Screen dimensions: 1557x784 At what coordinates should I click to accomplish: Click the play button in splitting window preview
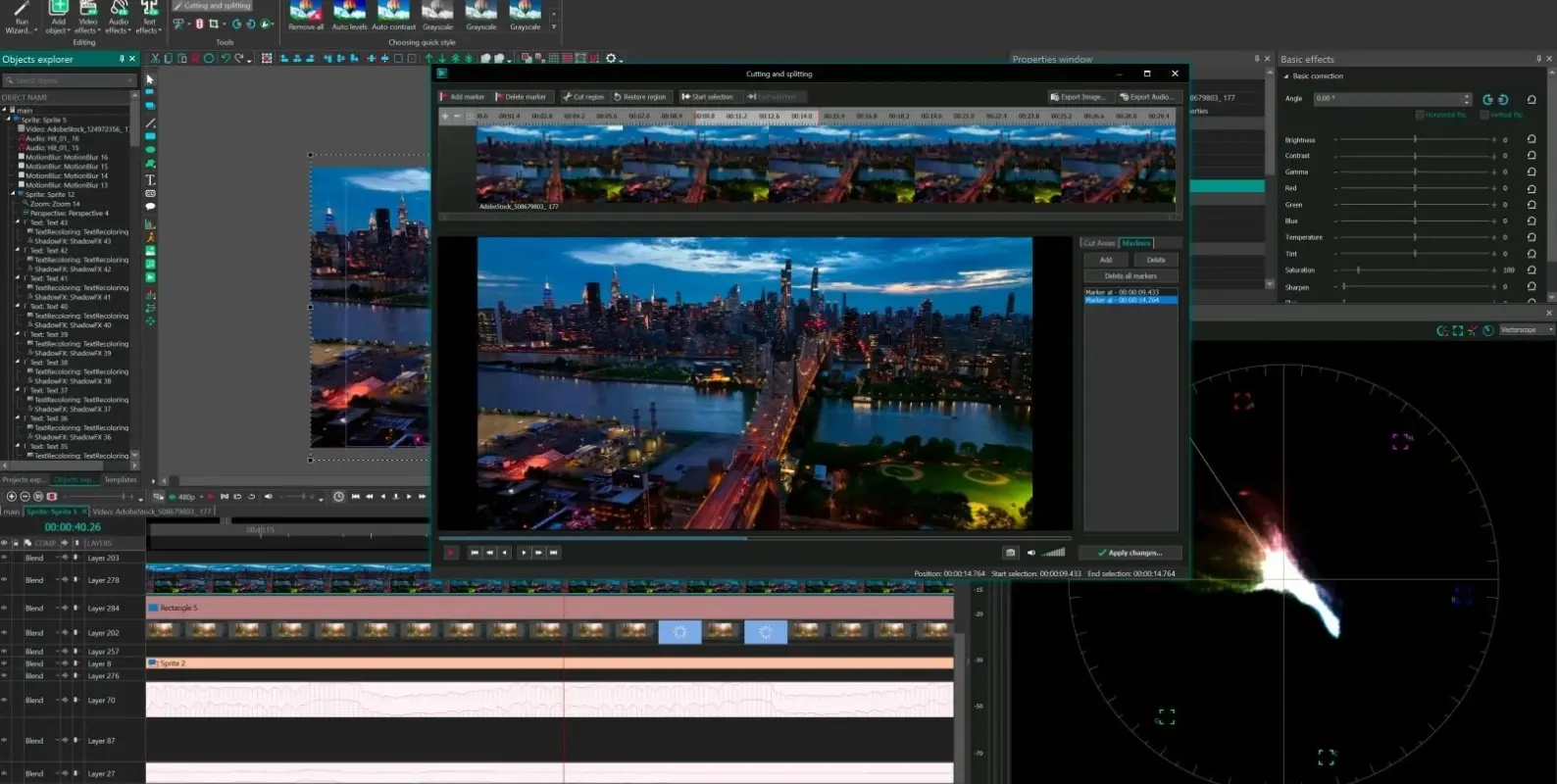pos(524,553)
